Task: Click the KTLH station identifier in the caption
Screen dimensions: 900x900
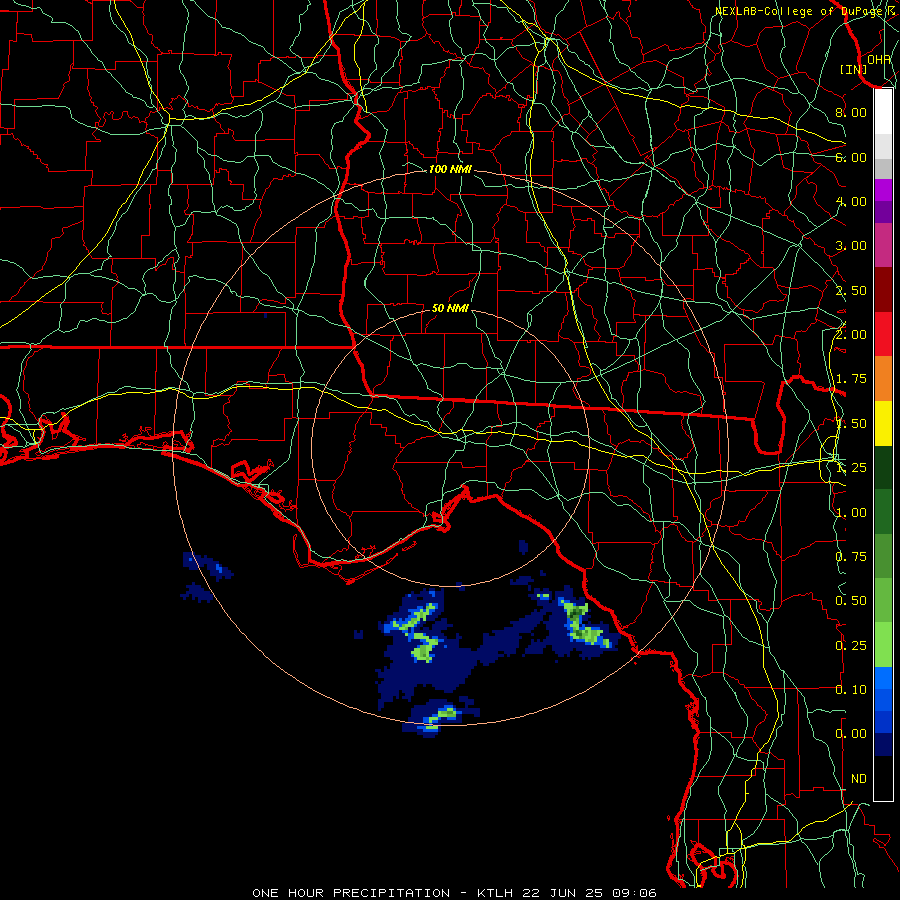Action: click(x=495, y=893)
